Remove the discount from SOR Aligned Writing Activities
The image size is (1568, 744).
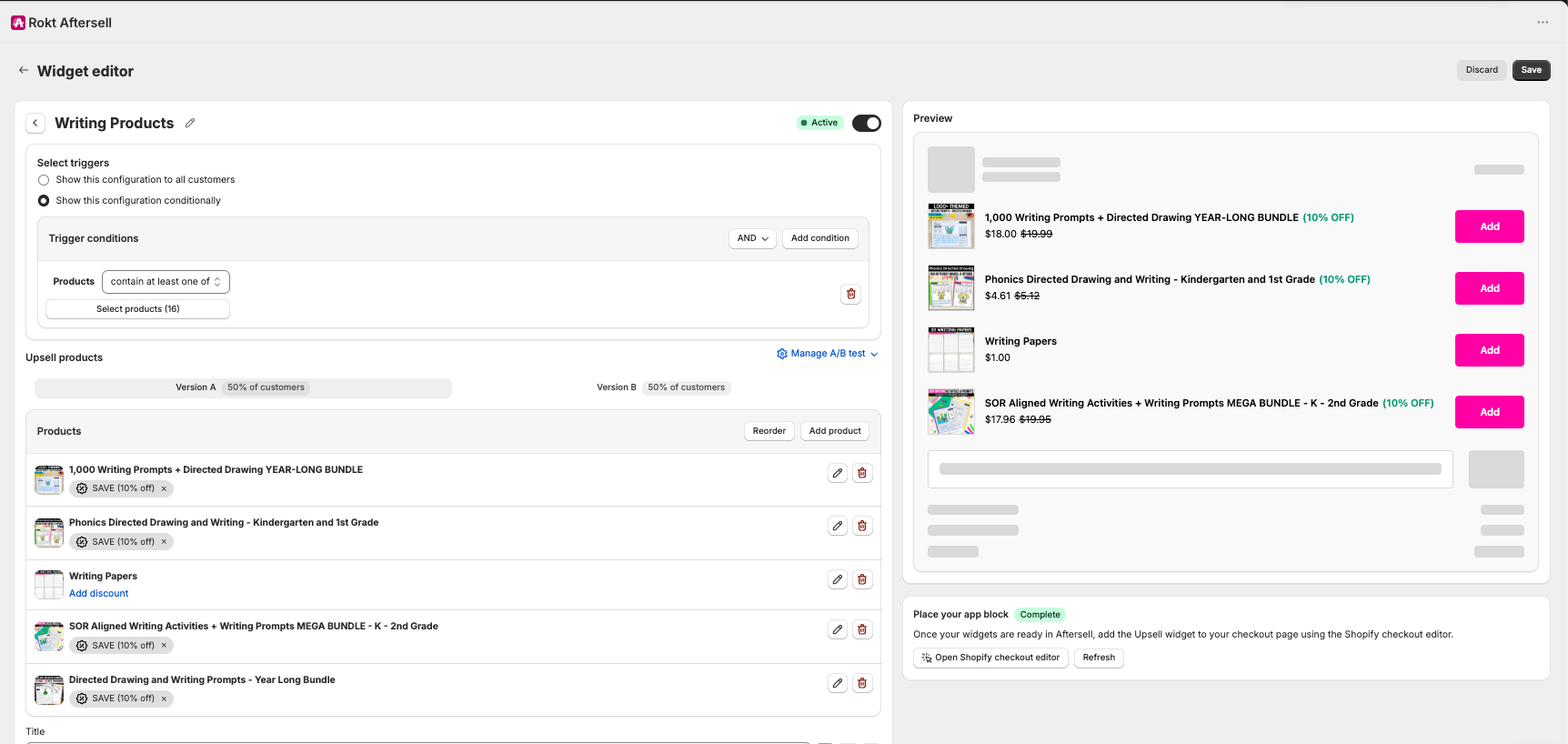point(164,646)
